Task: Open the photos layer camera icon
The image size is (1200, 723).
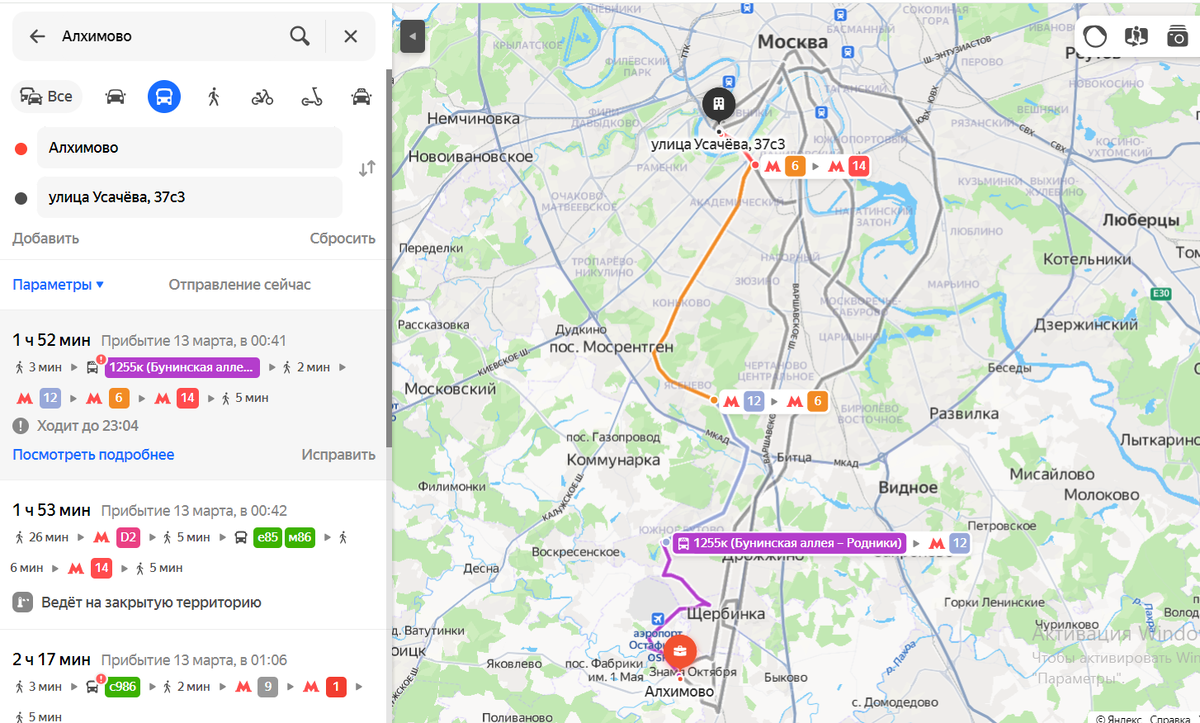Action: [x=1178, y=36]
